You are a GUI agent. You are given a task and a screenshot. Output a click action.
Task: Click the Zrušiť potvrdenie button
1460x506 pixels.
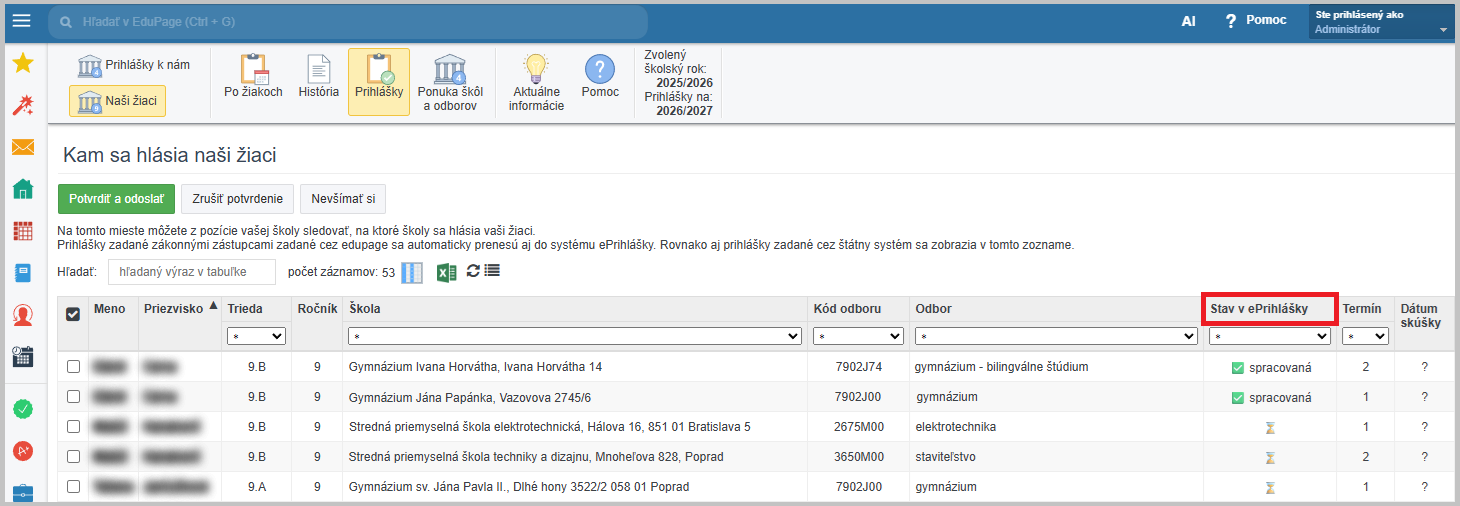[237, 199]
